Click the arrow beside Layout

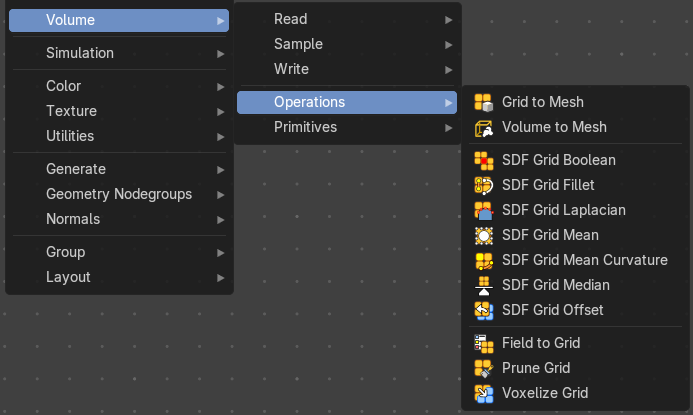(220, 278)
